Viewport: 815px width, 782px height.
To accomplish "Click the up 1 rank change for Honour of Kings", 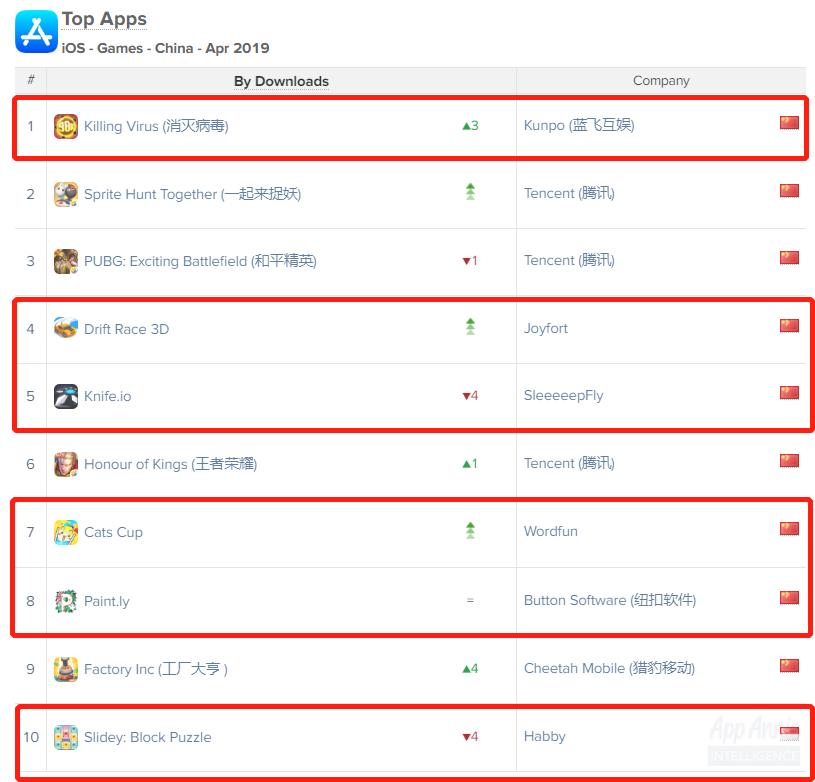I will pyautogui.click(x=470, y=464).
